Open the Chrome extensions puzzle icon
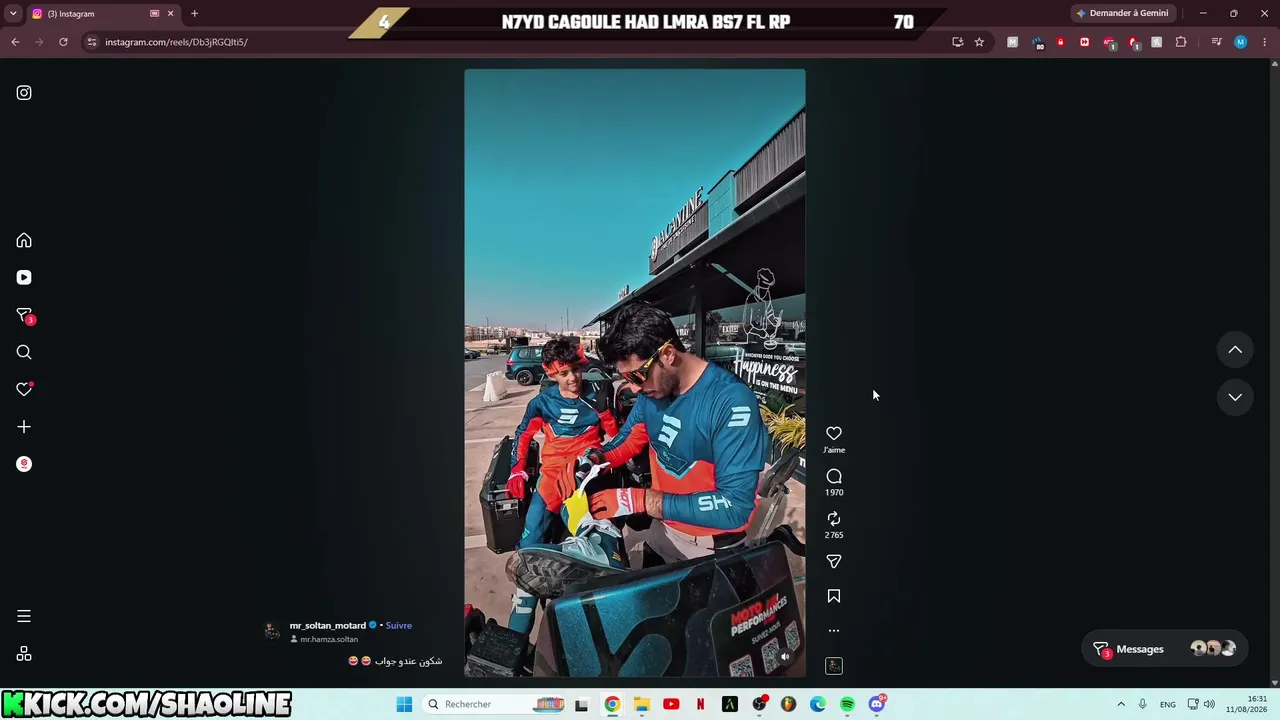Viewport: 1280px width, 720px height. pos(1181,42)
